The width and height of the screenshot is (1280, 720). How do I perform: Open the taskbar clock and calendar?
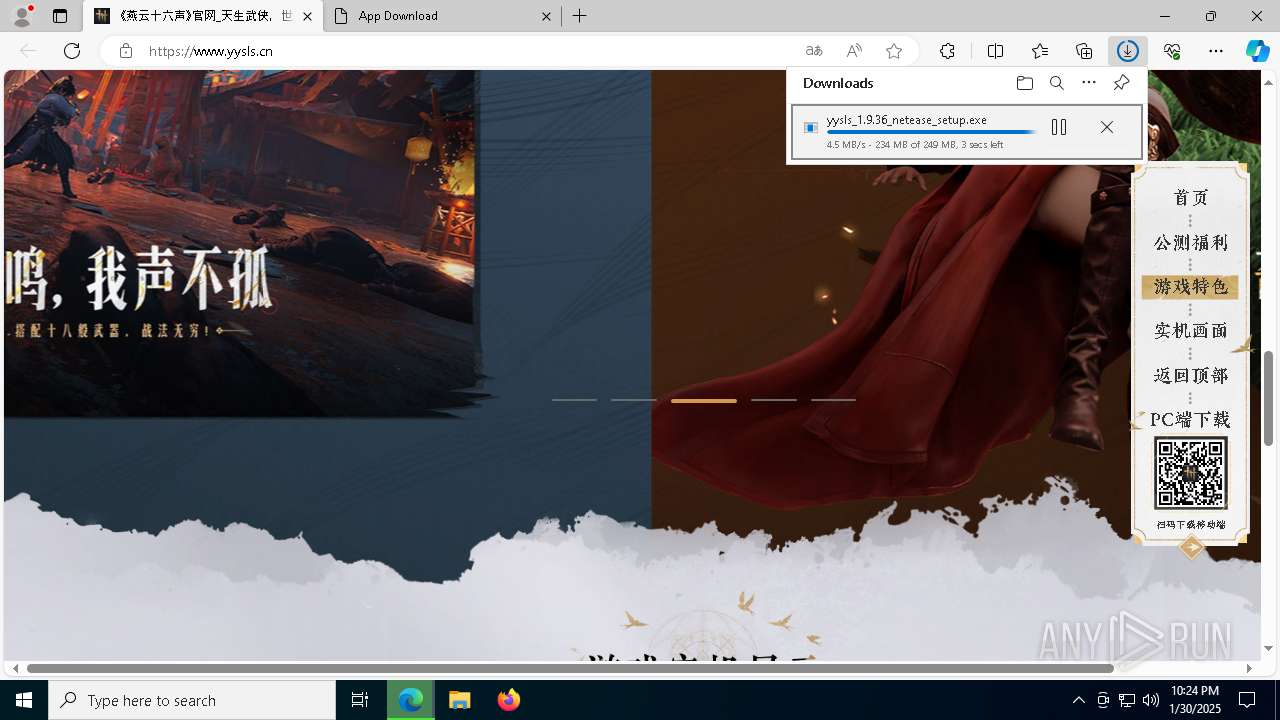(1194, 700)
